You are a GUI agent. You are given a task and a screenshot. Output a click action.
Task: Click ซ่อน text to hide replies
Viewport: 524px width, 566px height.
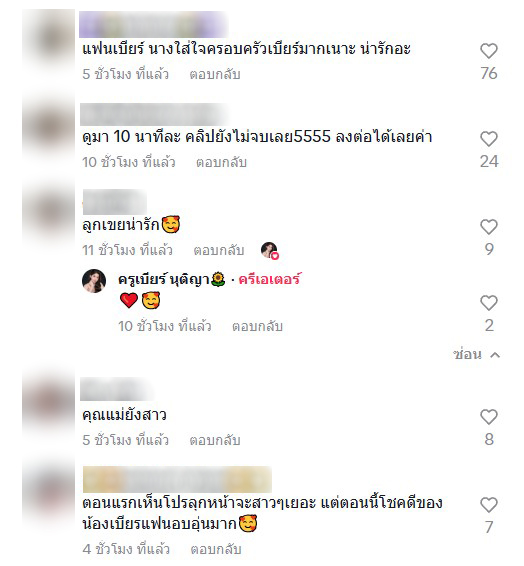click(x=467, y=354)
